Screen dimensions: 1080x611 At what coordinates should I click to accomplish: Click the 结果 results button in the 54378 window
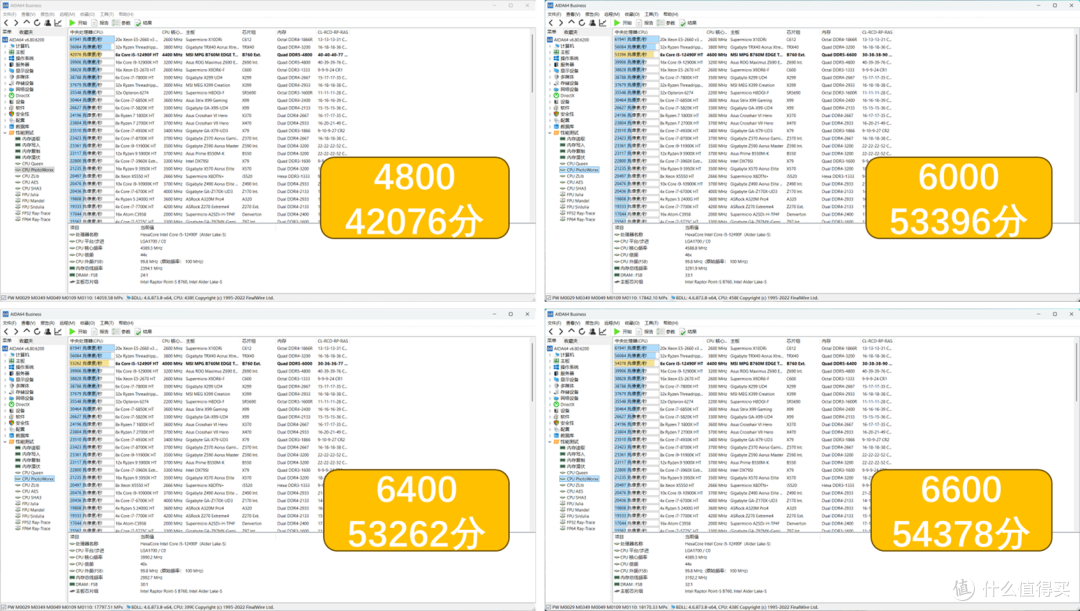point(687,331)
